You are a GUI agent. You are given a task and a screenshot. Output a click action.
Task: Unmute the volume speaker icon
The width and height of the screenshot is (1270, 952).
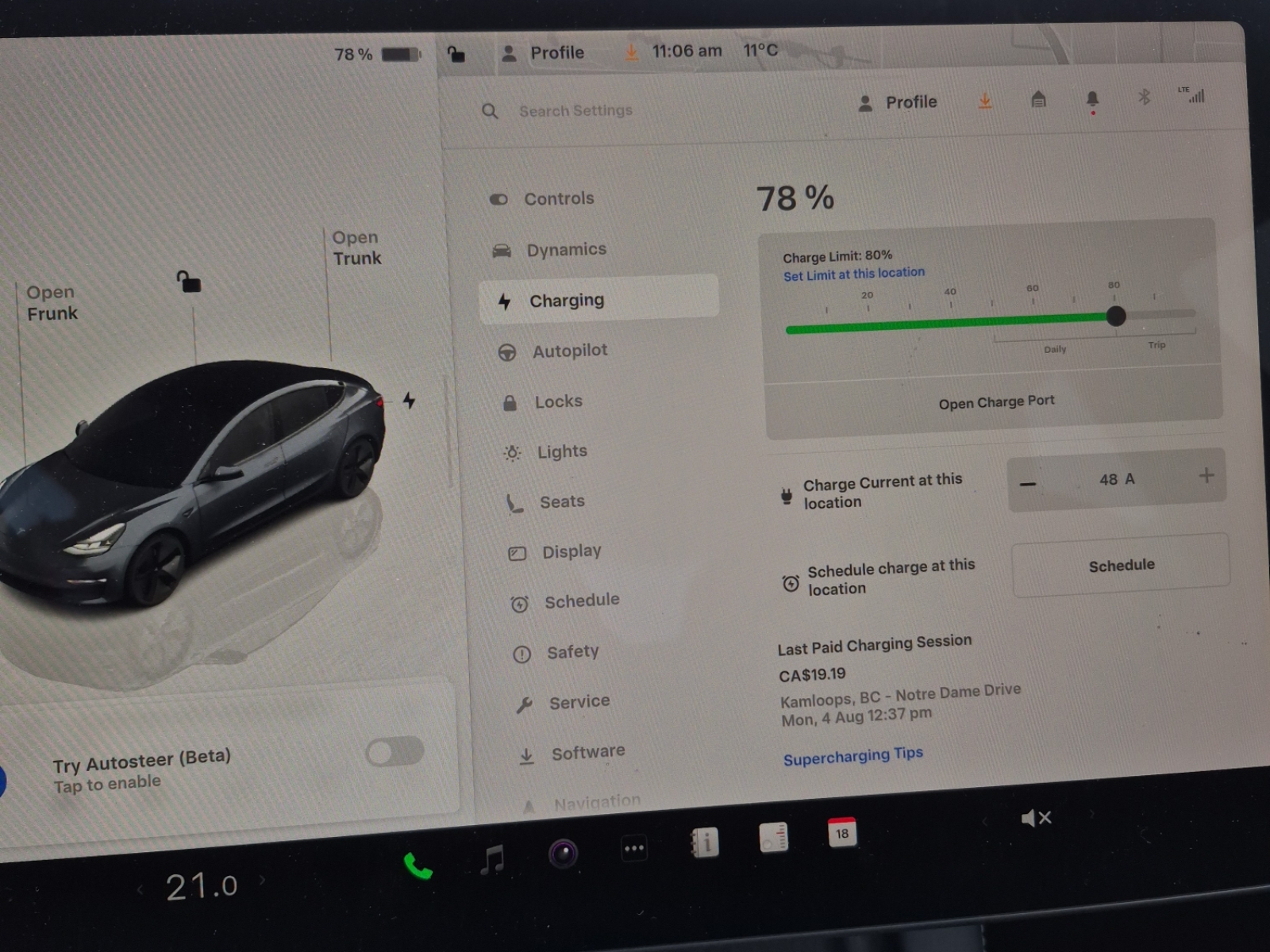click(x=1035, y=818)
